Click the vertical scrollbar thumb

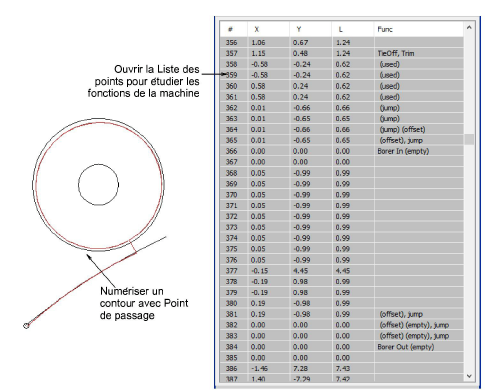(469, 139)
